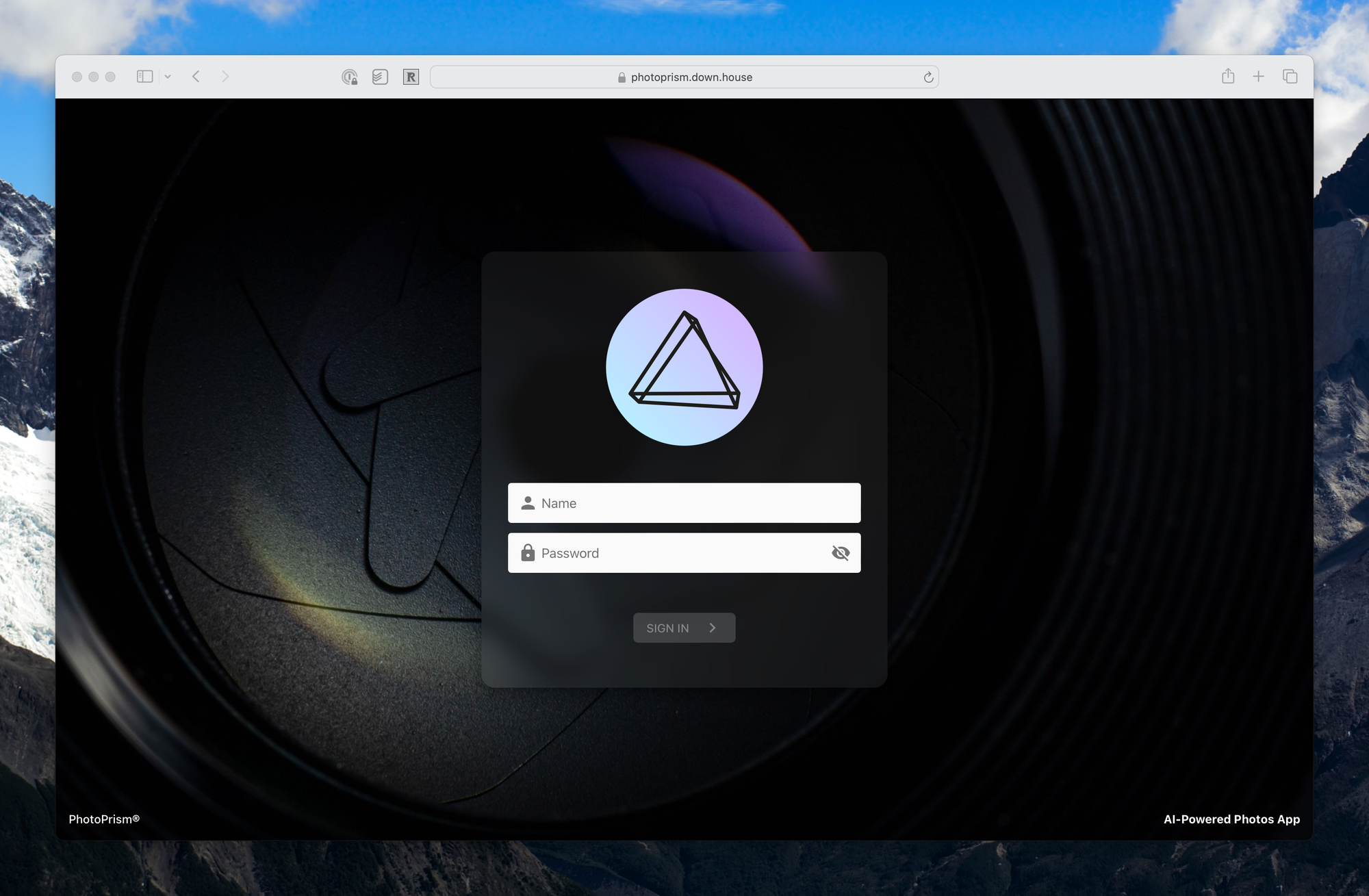This screenshot has width=1369, height=896.
Task: Click the browser share icon
Action: 1227,75
